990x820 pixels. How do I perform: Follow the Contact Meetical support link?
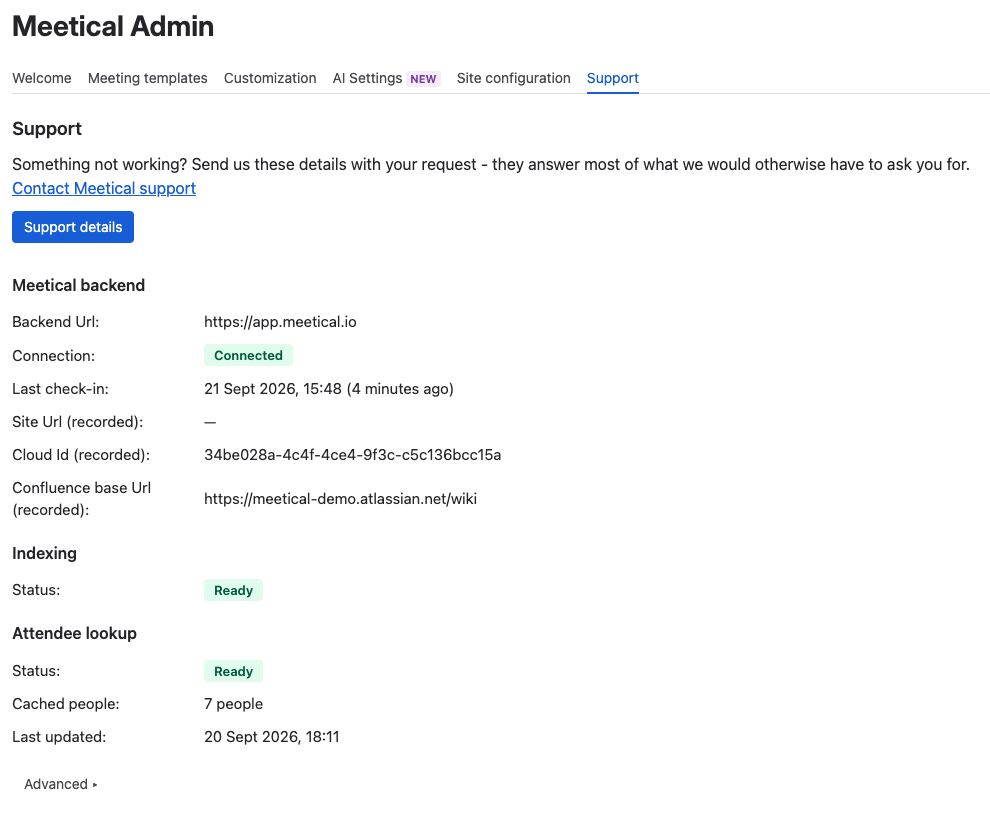click(104, 188)
